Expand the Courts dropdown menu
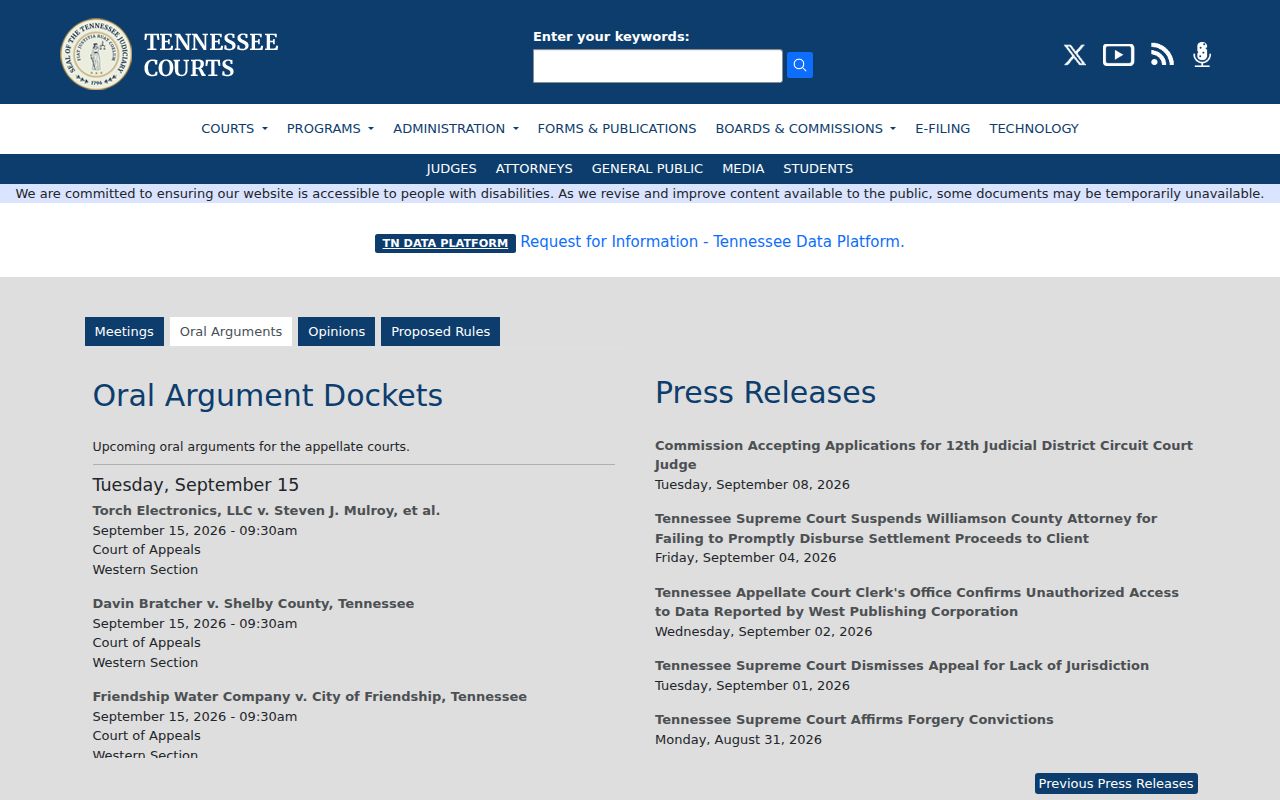The width and height of the screenshot is (1280, 800). (234, 128)
